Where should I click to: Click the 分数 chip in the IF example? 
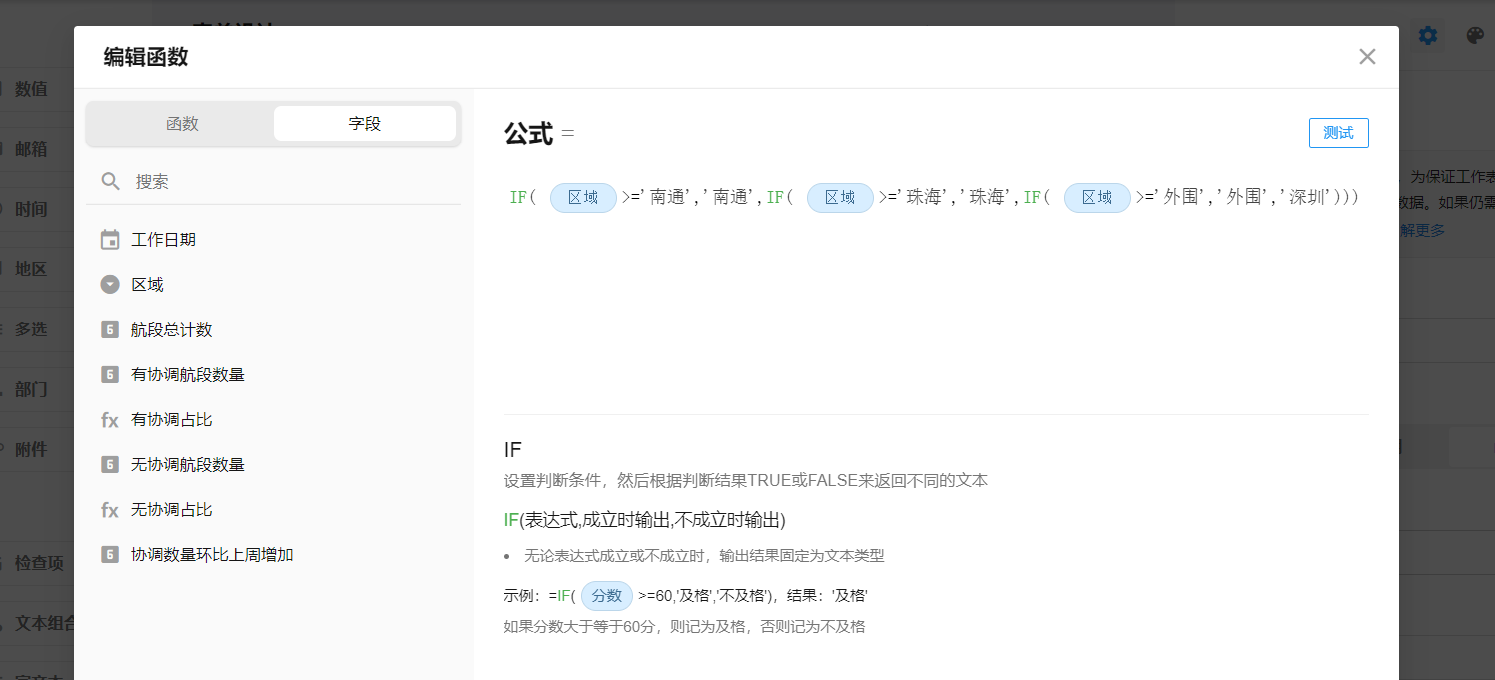coord(606,595)
